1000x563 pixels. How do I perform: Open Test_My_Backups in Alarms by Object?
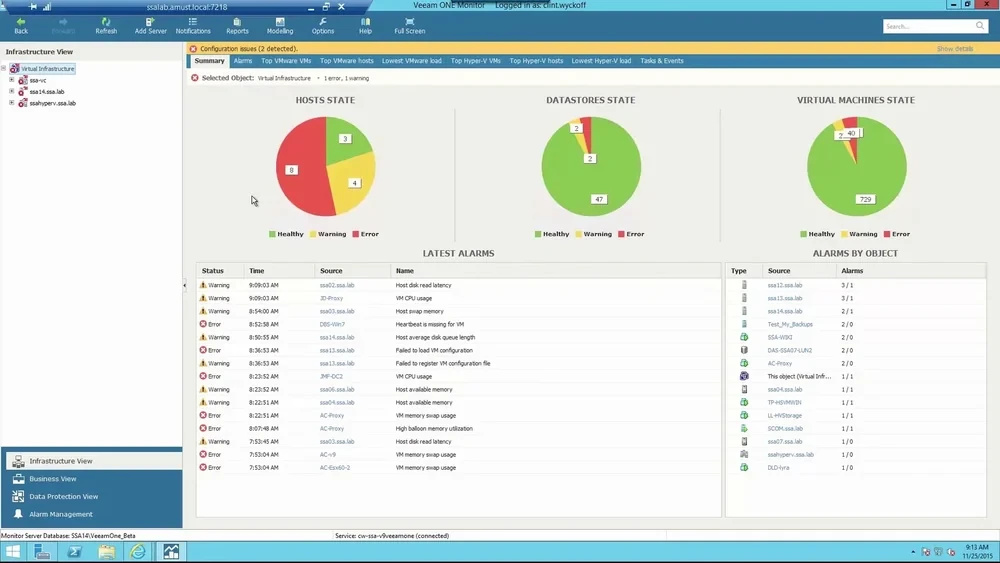click(790, 325)
